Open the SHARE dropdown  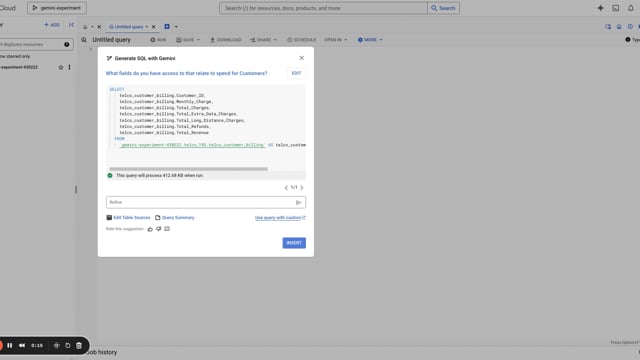pos(264,40)
